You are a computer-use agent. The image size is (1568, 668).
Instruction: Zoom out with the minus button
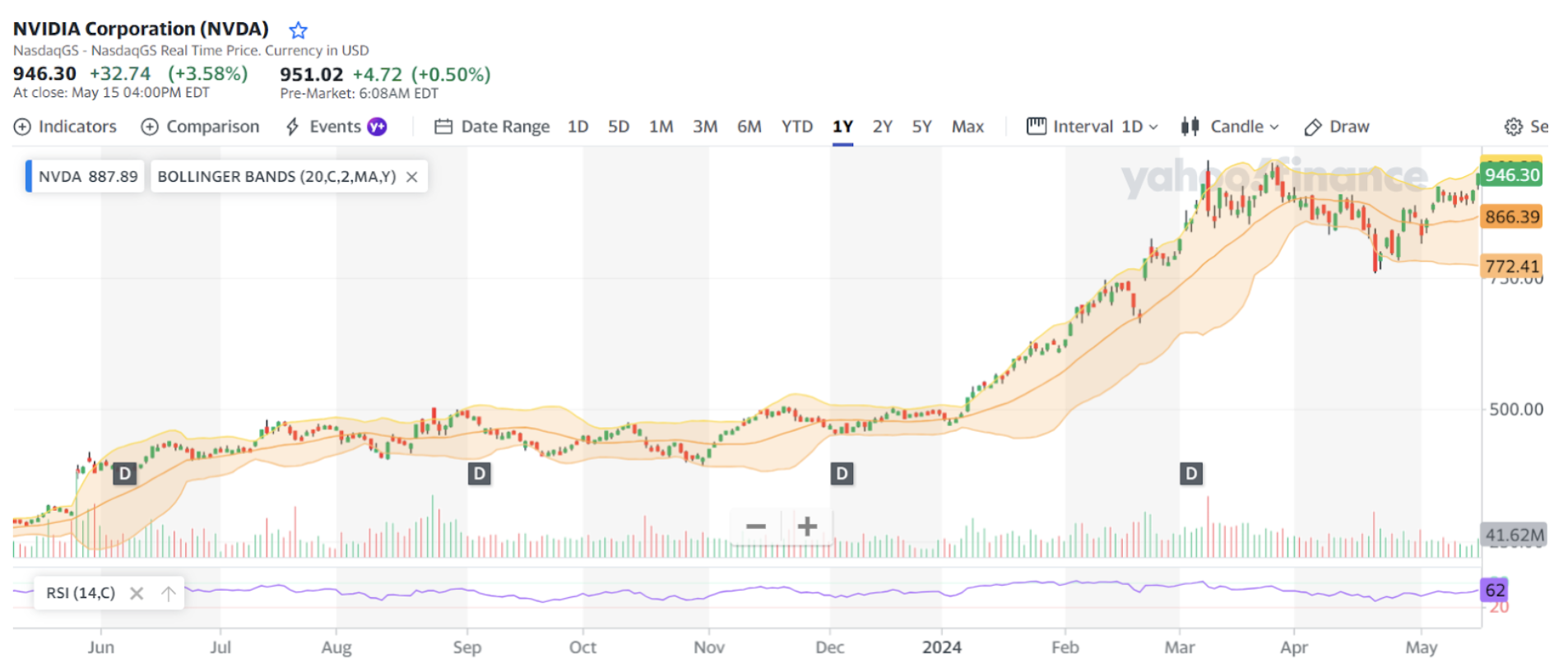pos(755,527)
